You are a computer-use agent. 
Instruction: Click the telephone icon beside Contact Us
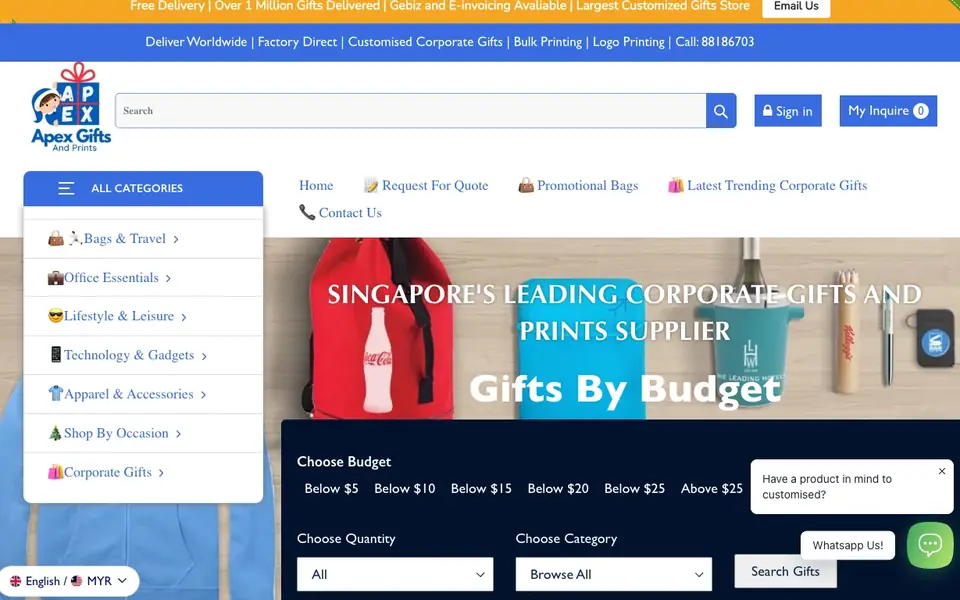pos(307,212)
